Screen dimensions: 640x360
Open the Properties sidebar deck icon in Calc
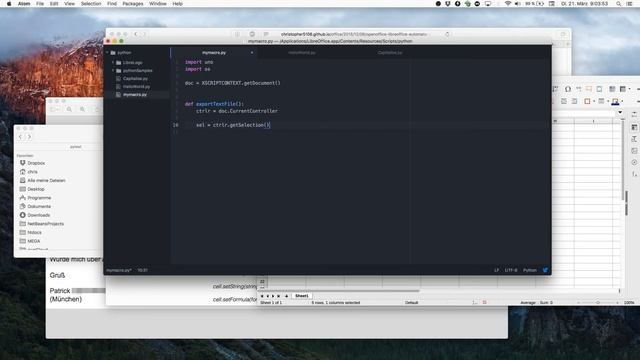click(634, 127)
